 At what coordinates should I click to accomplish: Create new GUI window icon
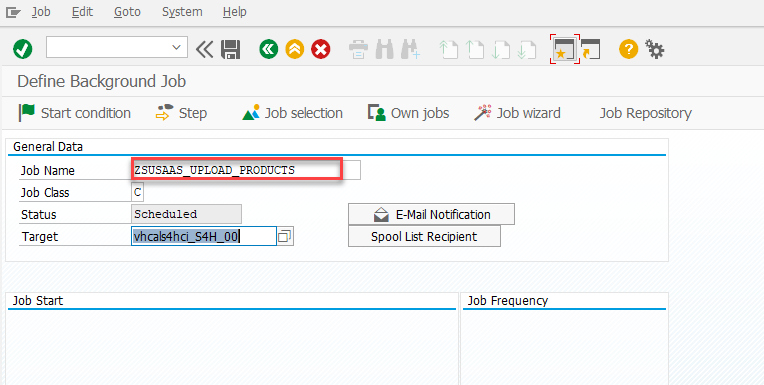click(x=565, y=49)
